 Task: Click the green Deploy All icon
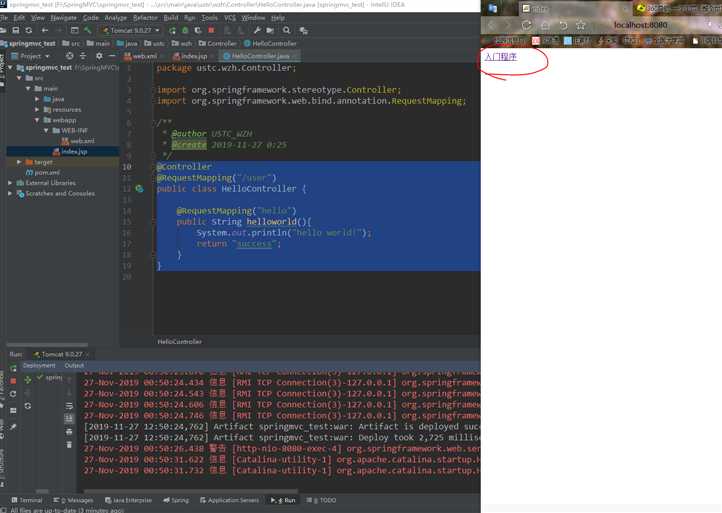(x=28, y=380)
